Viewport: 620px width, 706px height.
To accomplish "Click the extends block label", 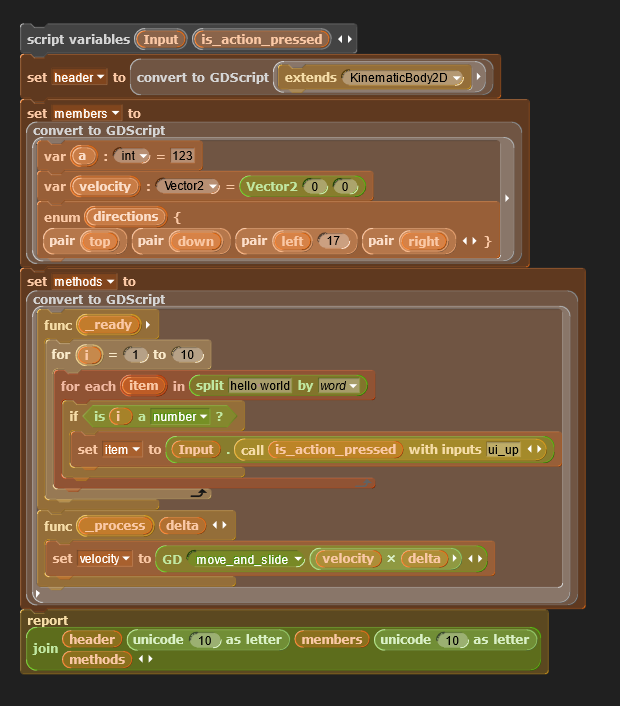I will 310,77.
